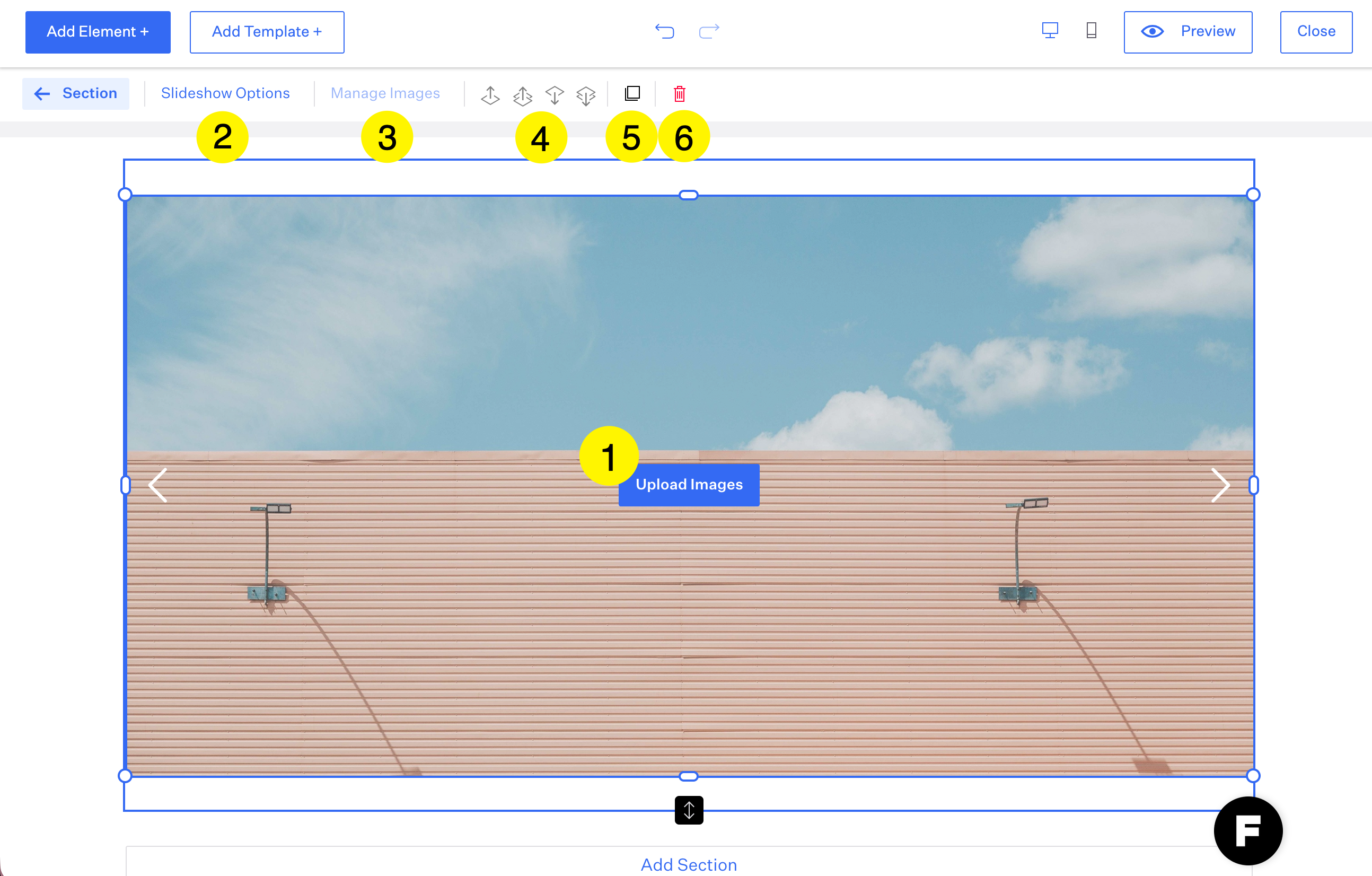This screenshot has width=1372, height=876.
Task: Click the send to back layer icon
Action: 586,94
